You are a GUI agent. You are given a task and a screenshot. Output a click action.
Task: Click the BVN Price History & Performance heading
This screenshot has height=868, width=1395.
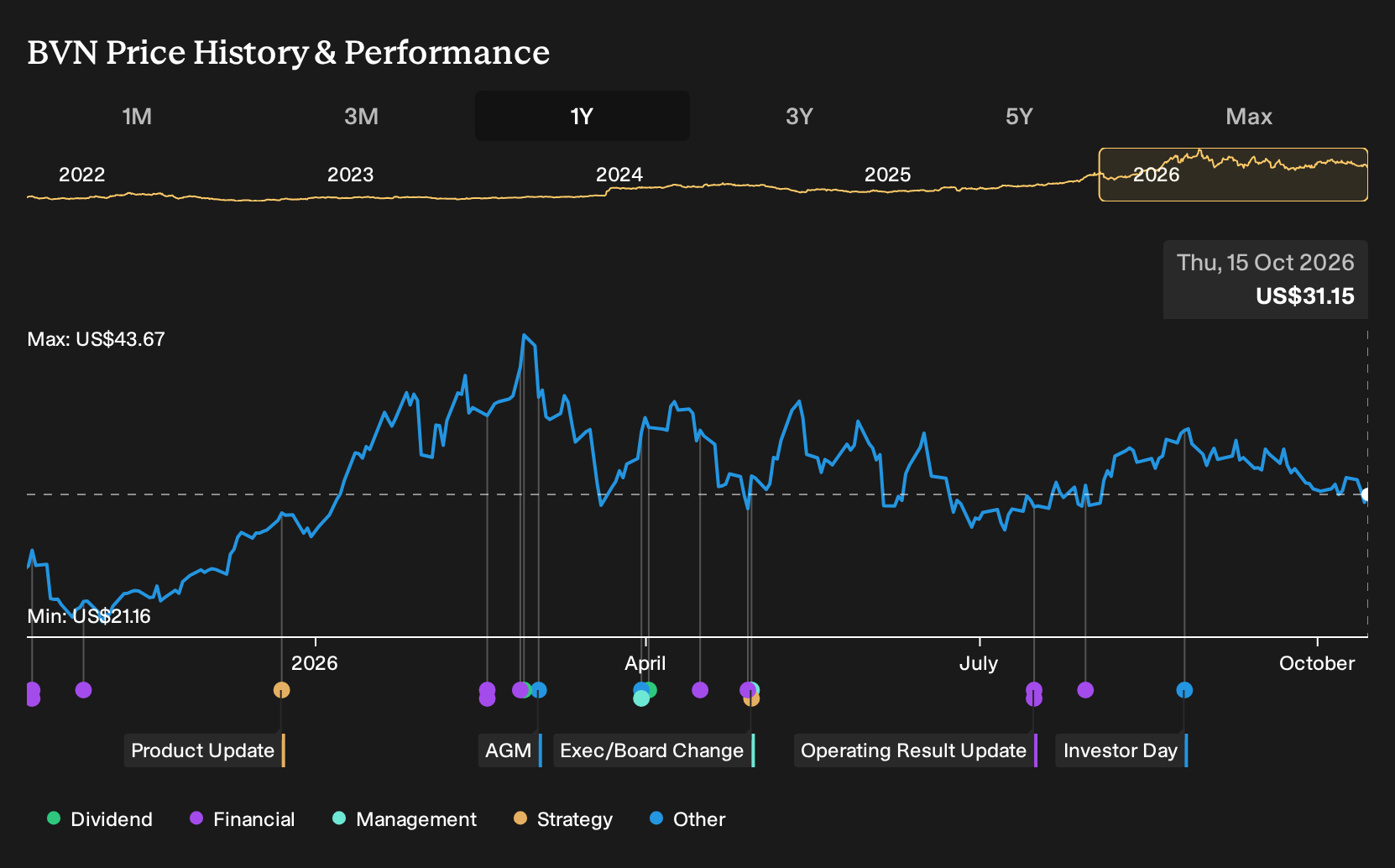(x=289, y=53)
